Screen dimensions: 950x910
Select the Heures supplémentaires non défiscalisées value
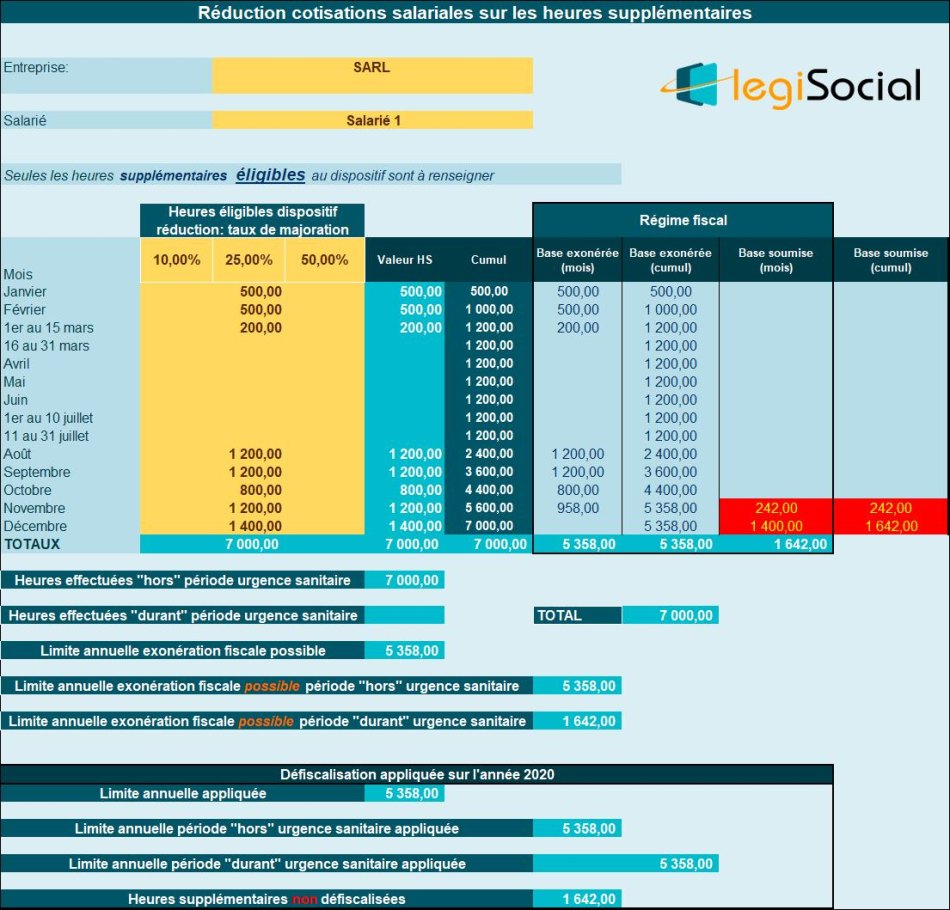tap(576, 899)
